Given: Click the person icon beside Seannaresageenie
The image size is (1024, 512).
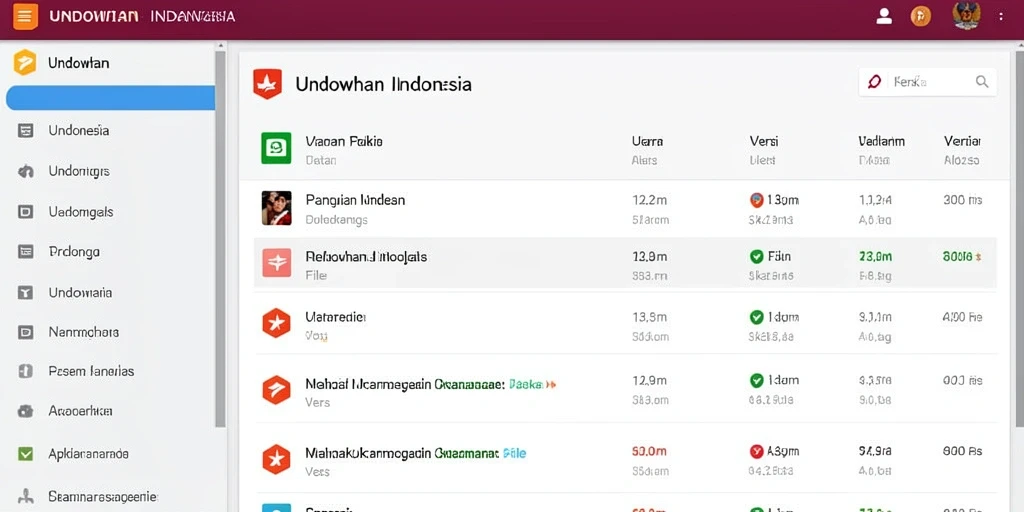Looking at the screenshot, I should point(25,497).
